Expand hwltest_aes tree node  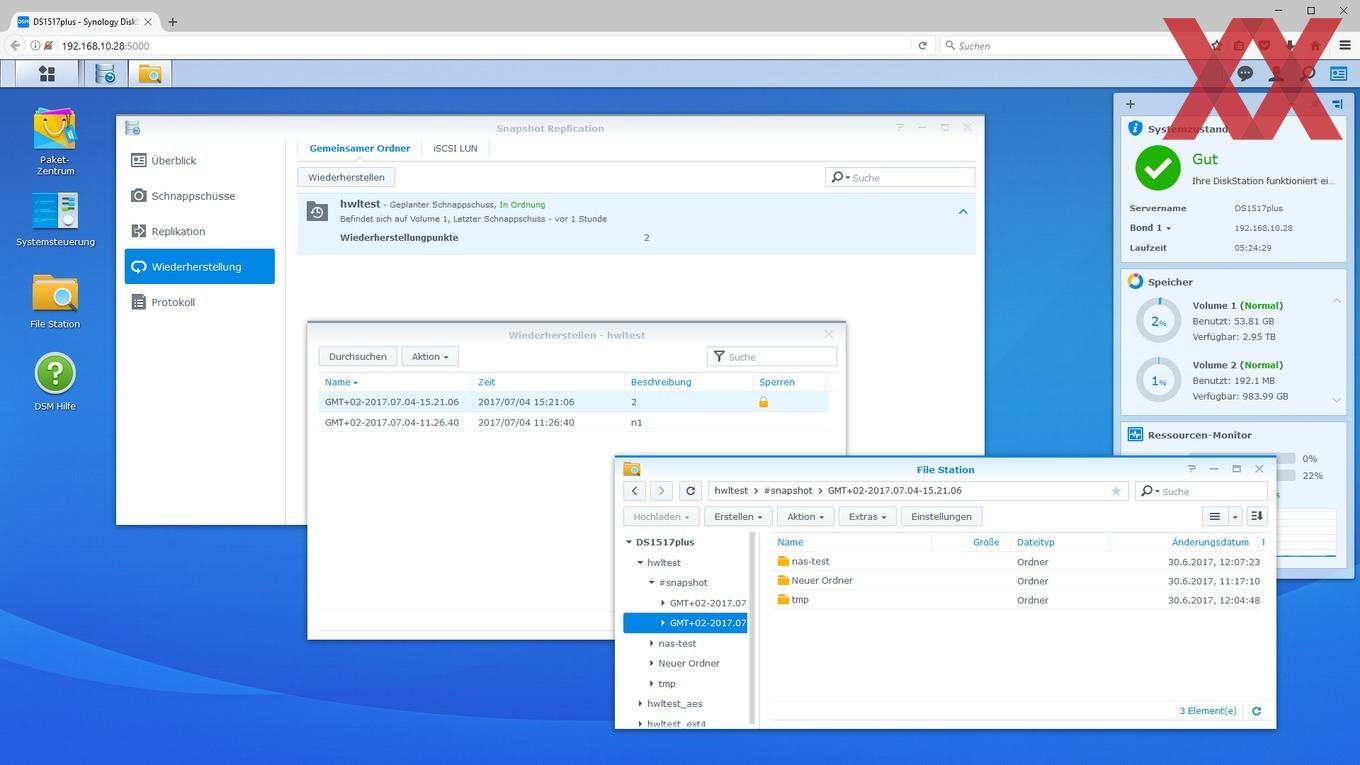pos(640,703)
